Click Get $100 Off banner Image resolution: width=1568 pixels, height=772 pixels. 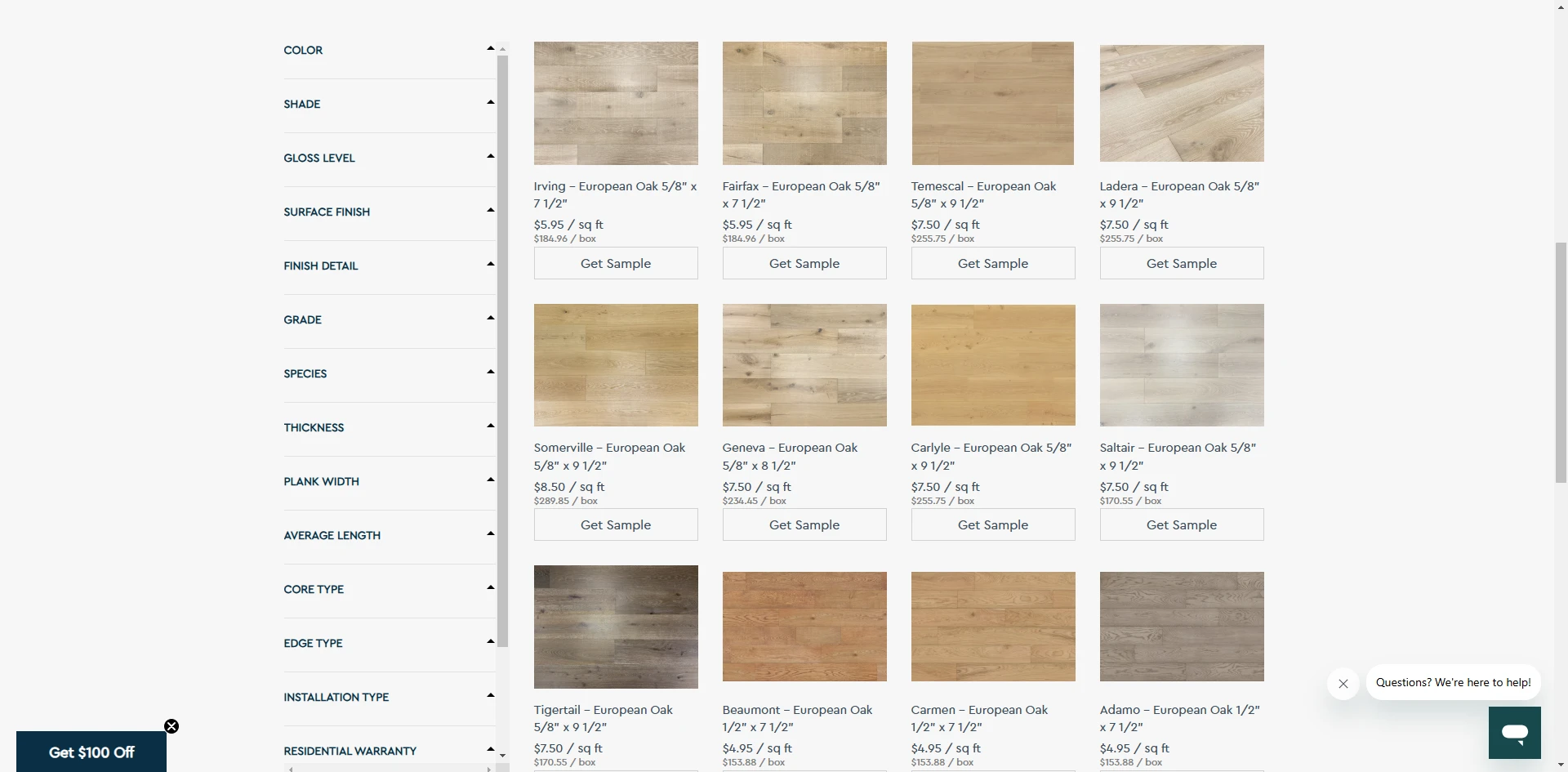tap(91, 752)
